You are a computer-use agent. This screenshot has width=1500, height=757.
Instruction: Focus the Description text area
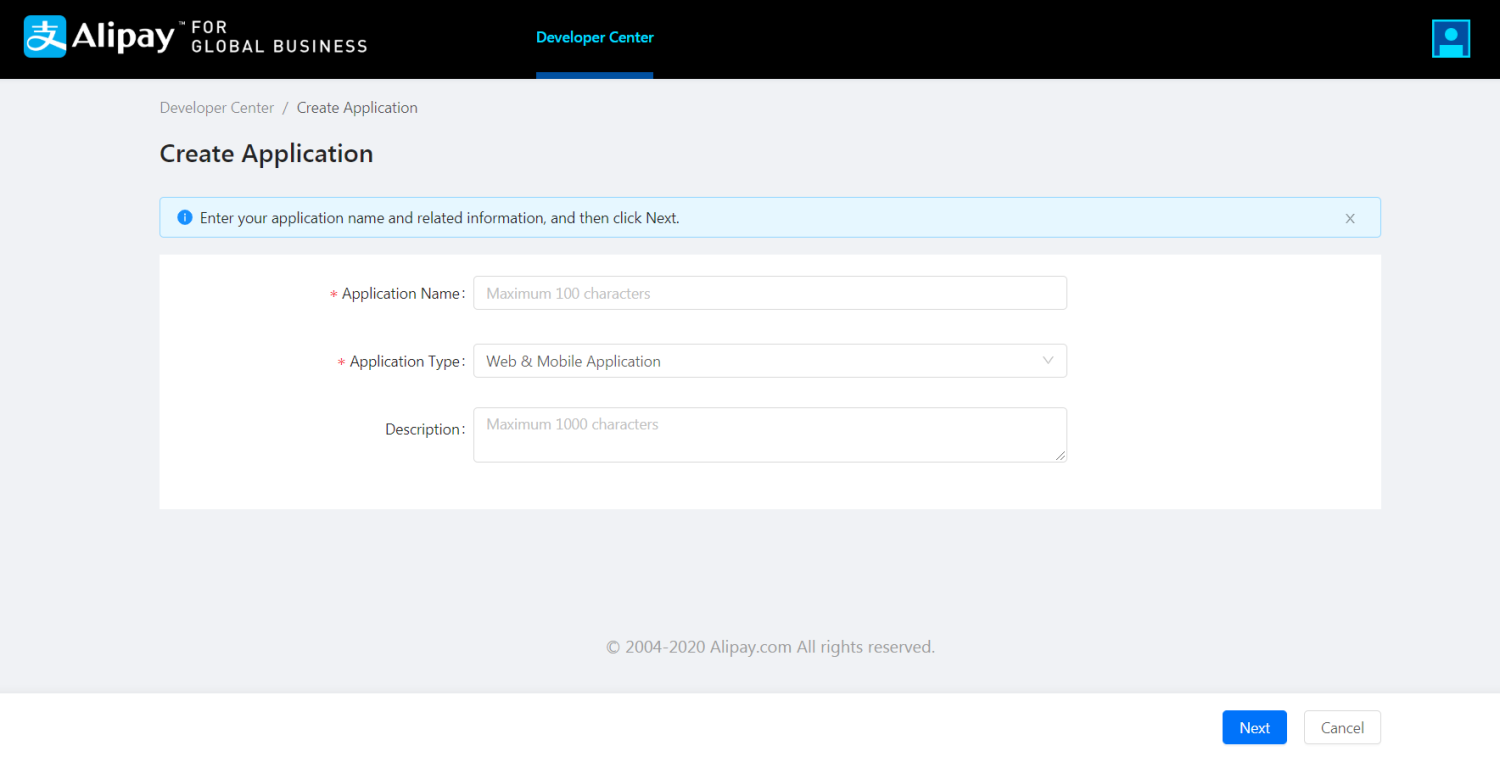(x=770, y=435)
